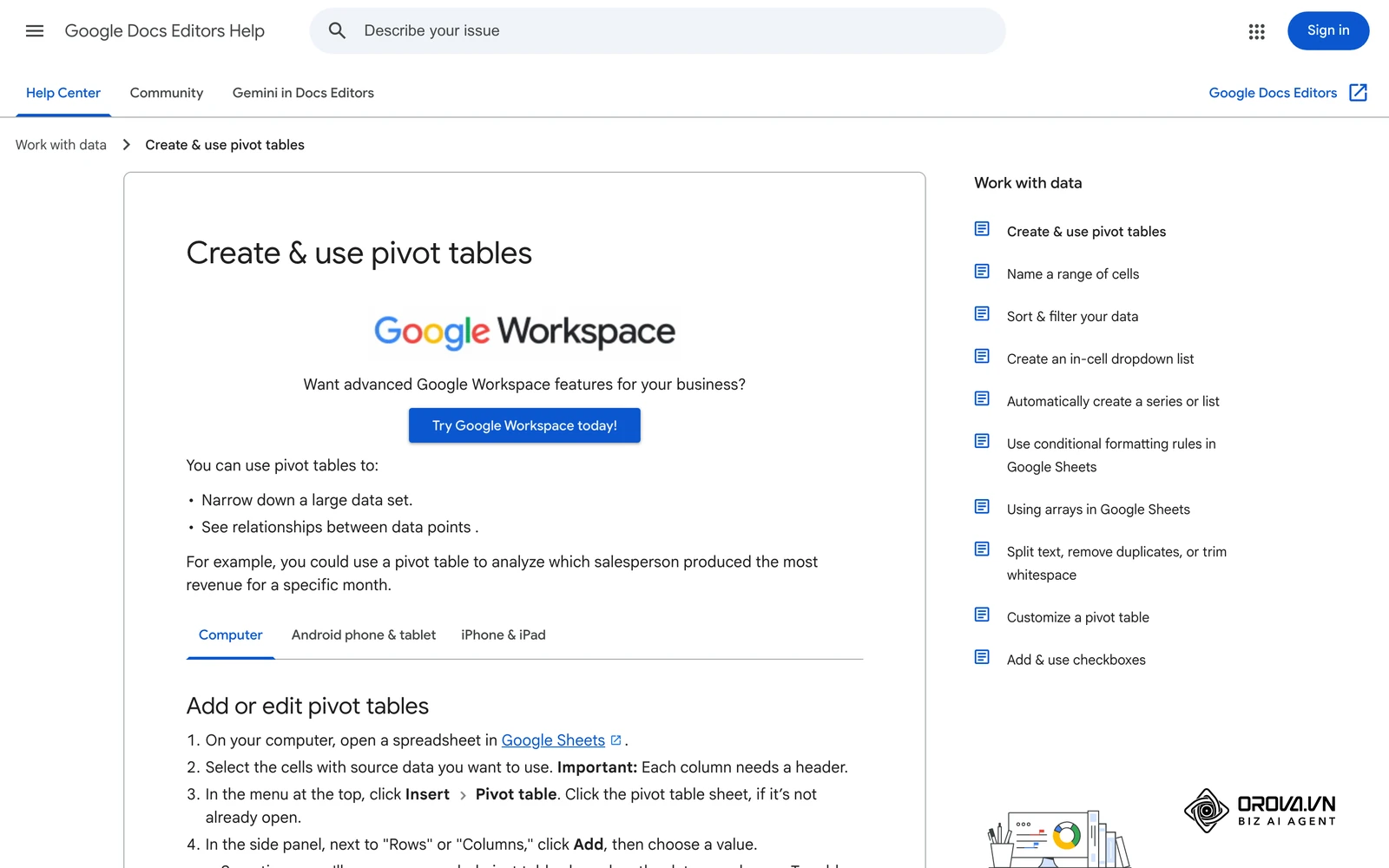Click article icon beside Using arrays in Google Sheets

[982, 507]
